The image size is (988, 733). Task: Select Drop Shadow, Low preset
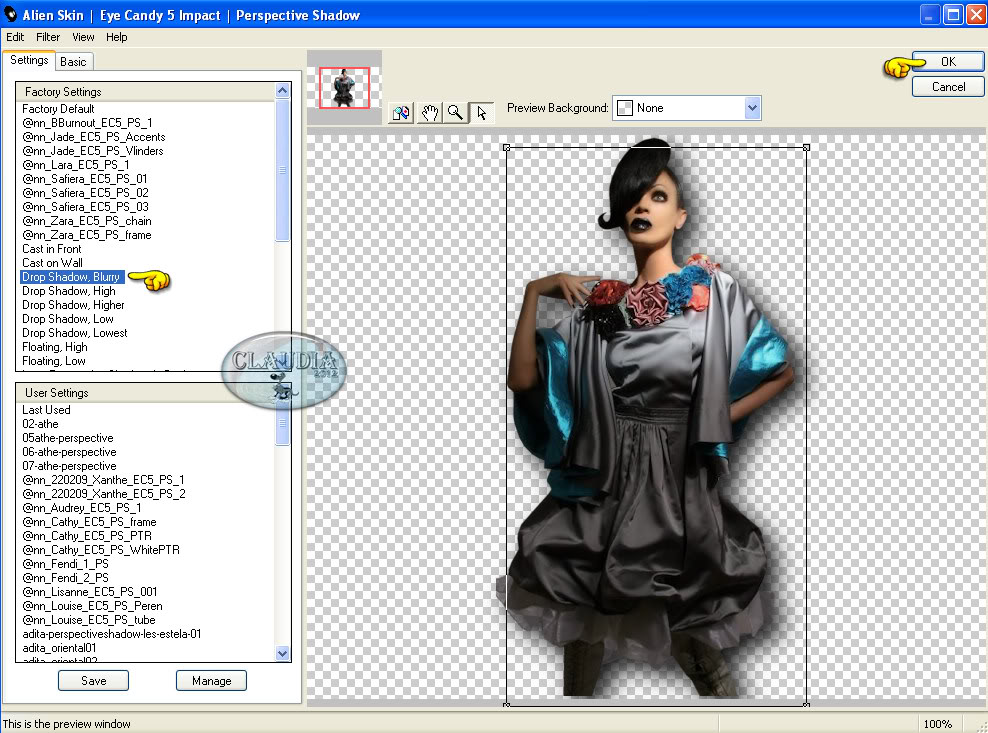point(67,319)
